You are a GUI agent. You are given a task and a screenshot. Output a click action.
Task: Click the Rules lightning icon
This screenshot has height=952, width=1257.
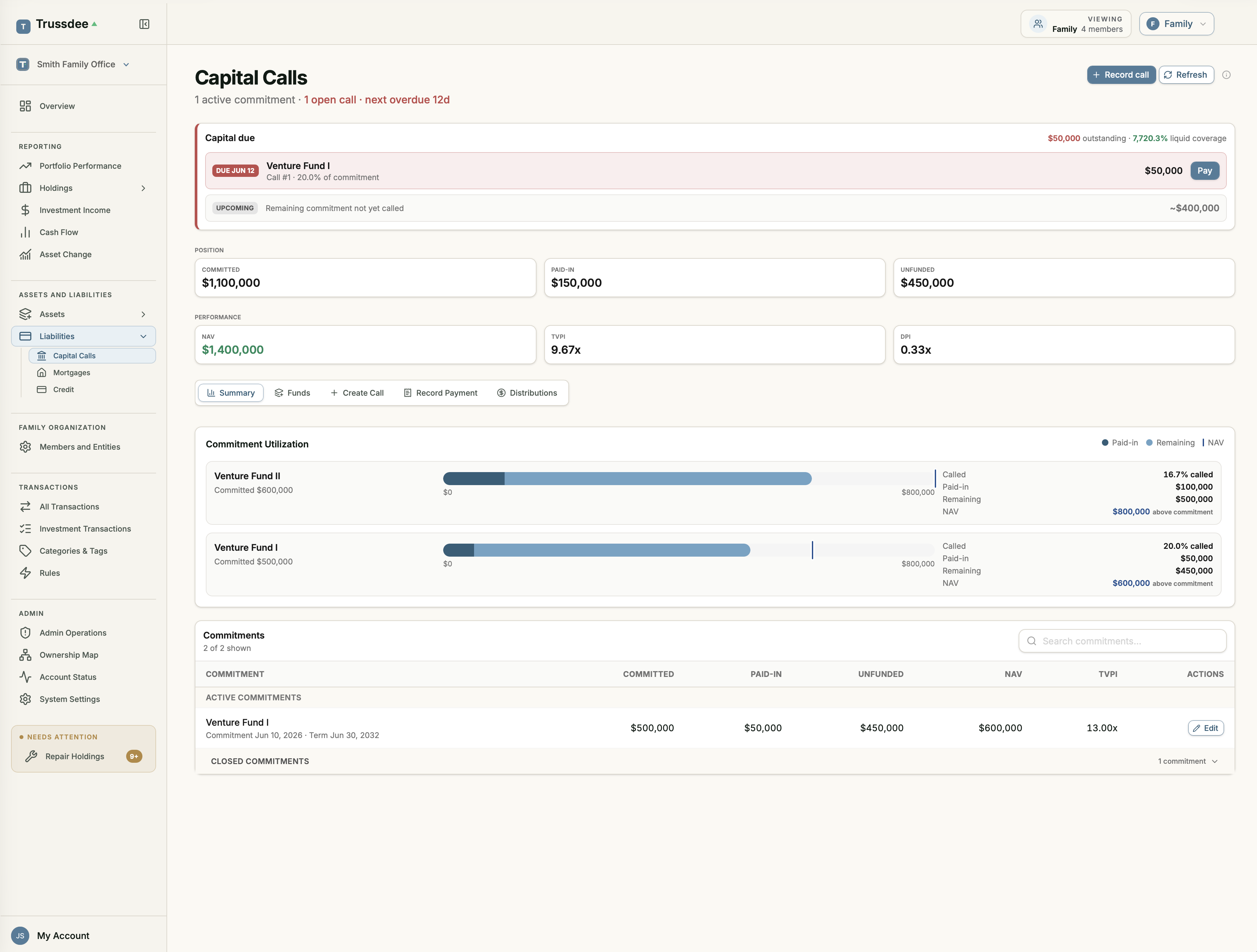25,574
